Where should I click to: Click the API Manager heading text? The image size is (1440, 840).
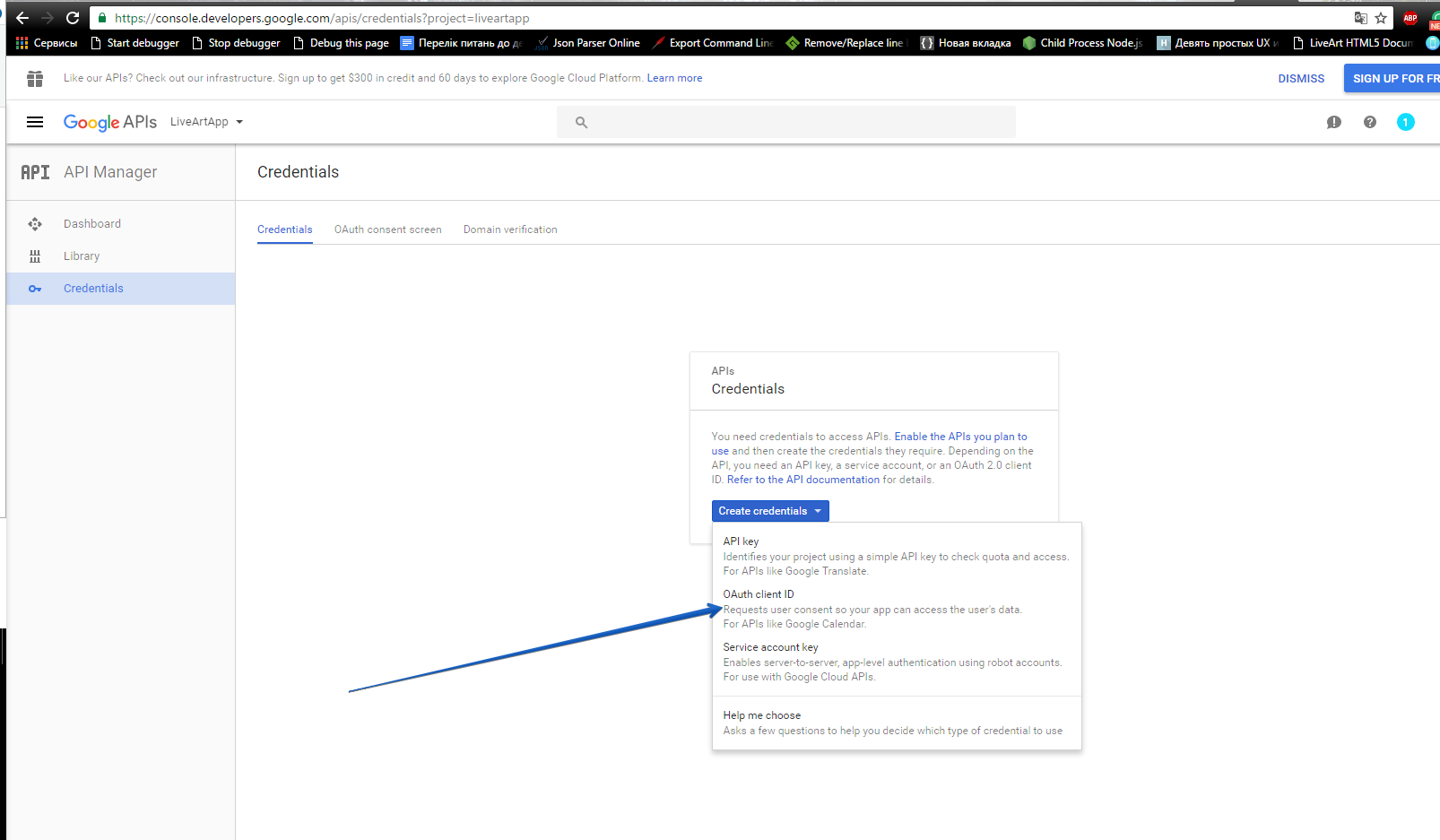110,172
